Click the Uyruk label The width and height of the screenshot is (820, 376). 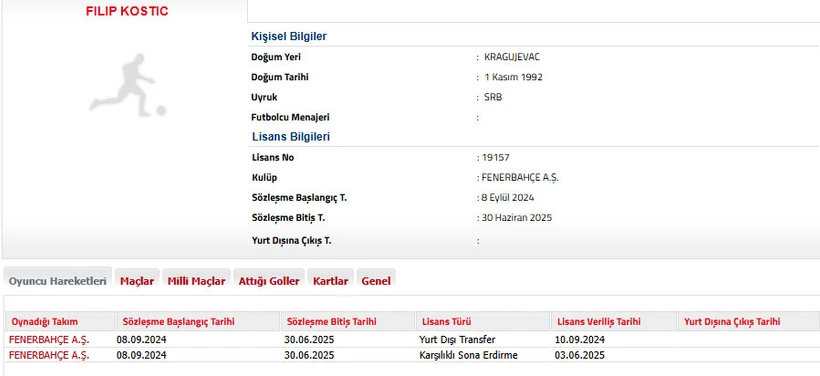point(264,97)
